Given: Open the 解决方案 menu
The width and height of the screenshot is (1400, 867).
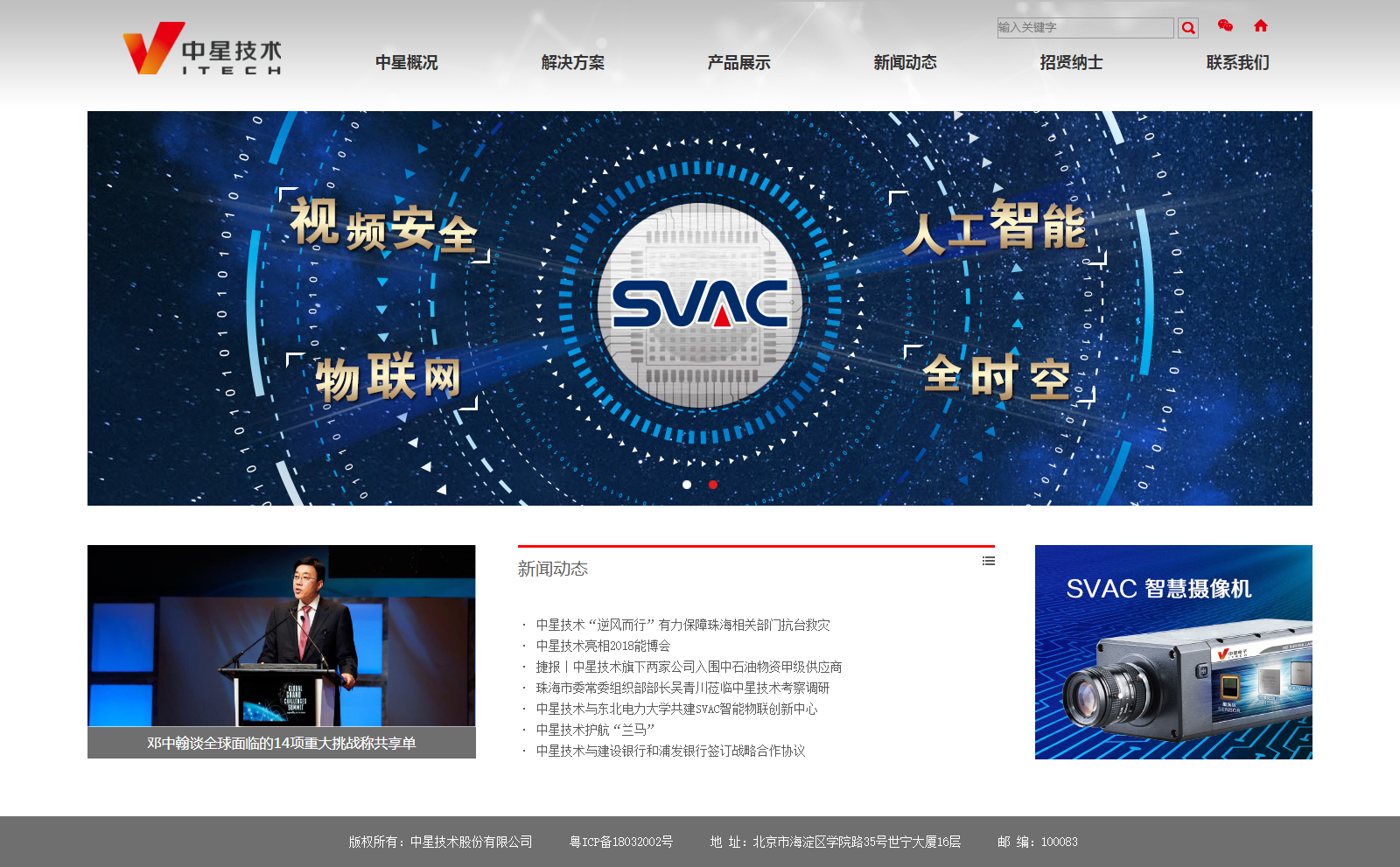Looking at the screenshot, I should 573,62.
